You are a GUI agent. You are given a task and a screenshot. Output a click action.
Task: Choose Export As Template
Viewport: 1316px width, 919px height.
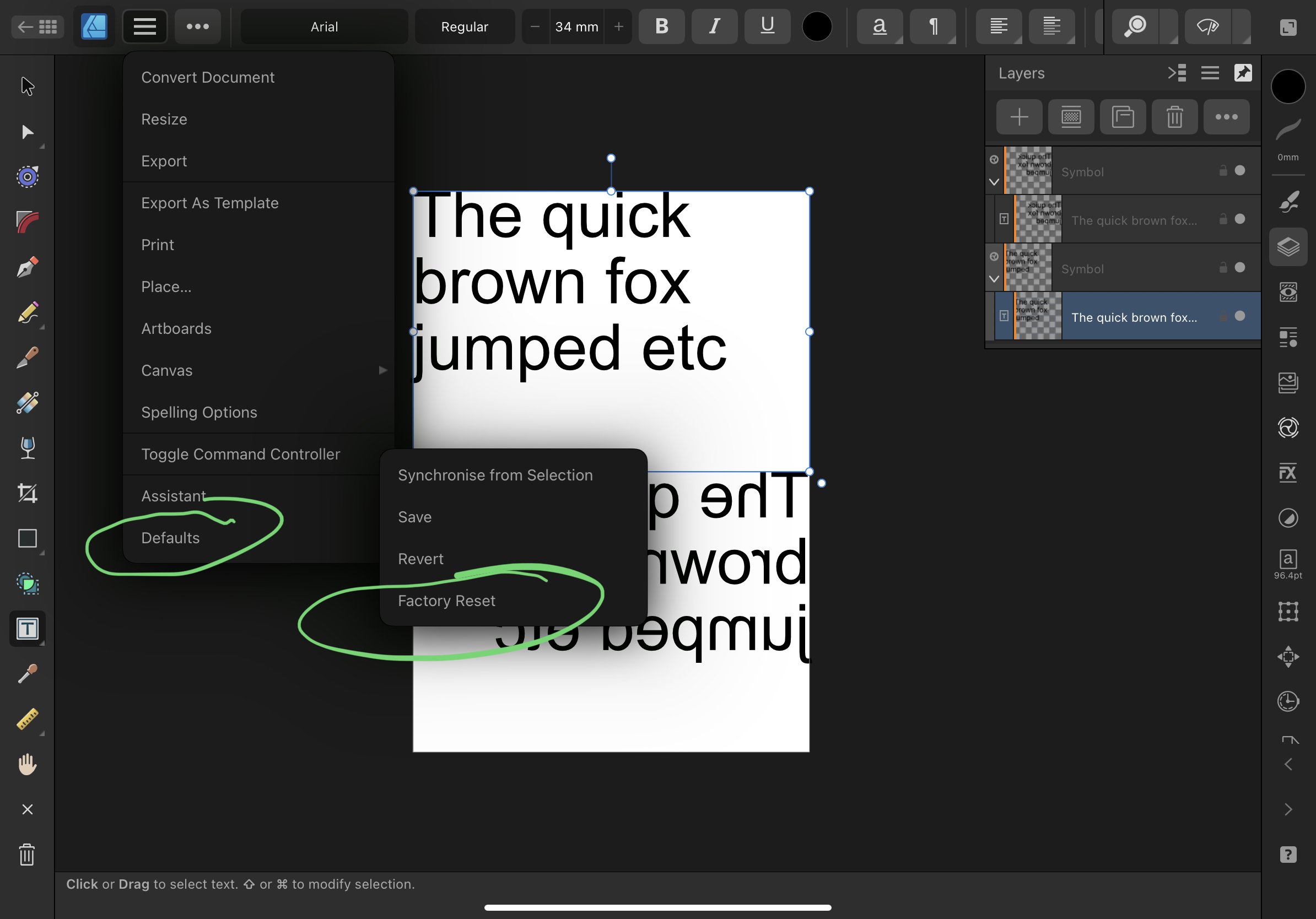(210, 203)
